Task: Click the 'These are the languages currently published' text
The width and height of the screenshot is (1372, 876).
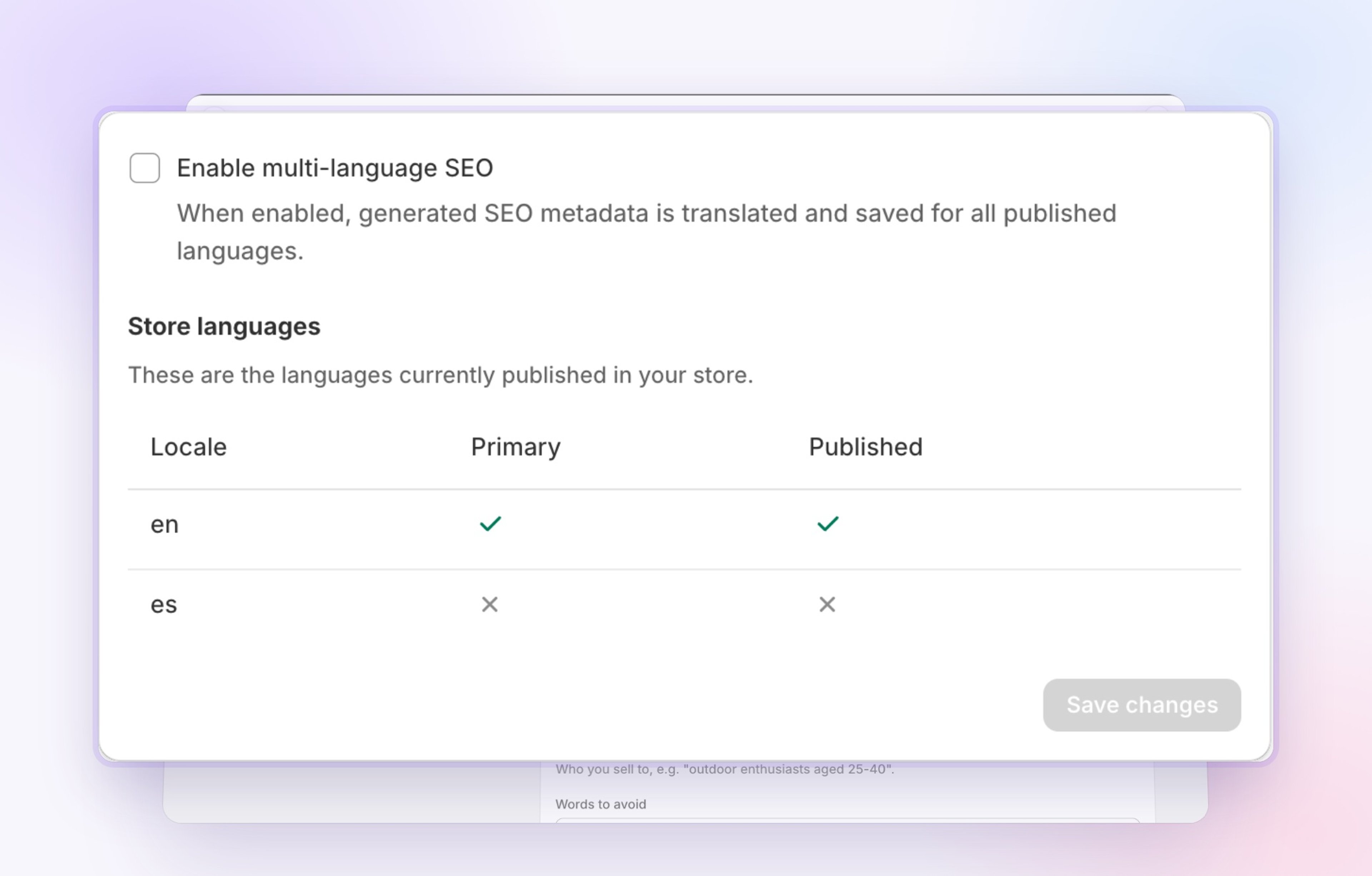Action: click(x=441, y=375)
